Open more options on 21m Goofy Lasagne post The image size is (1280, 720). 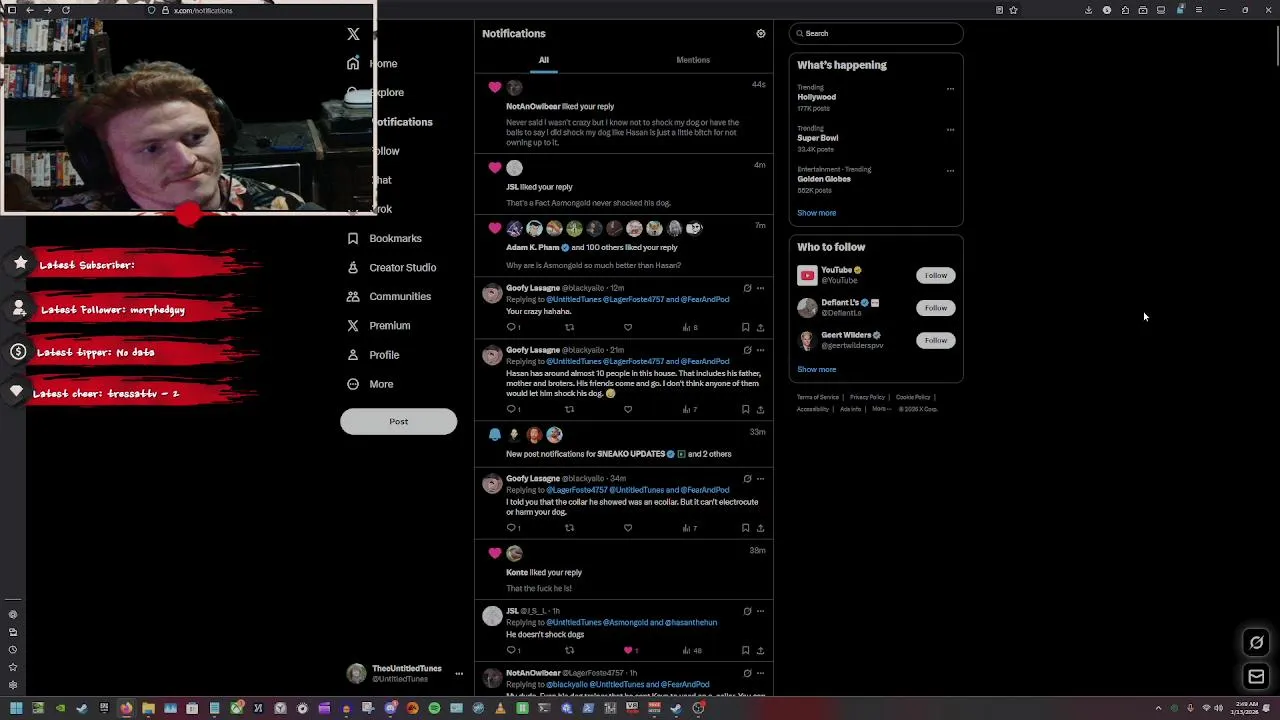coord(761,350)
